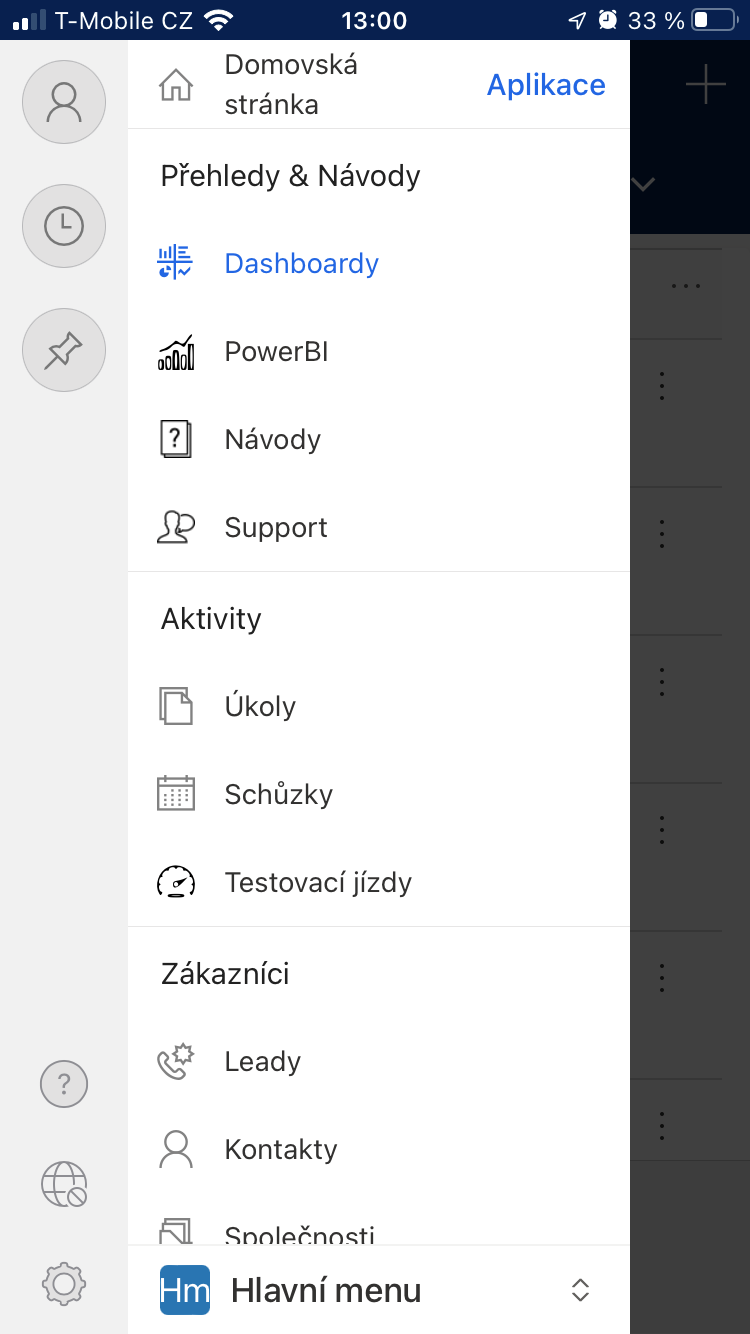The height and width of the screenshot is (1334, 750).
Task: Tap the help question mark icon
Action: (64, 1083)
